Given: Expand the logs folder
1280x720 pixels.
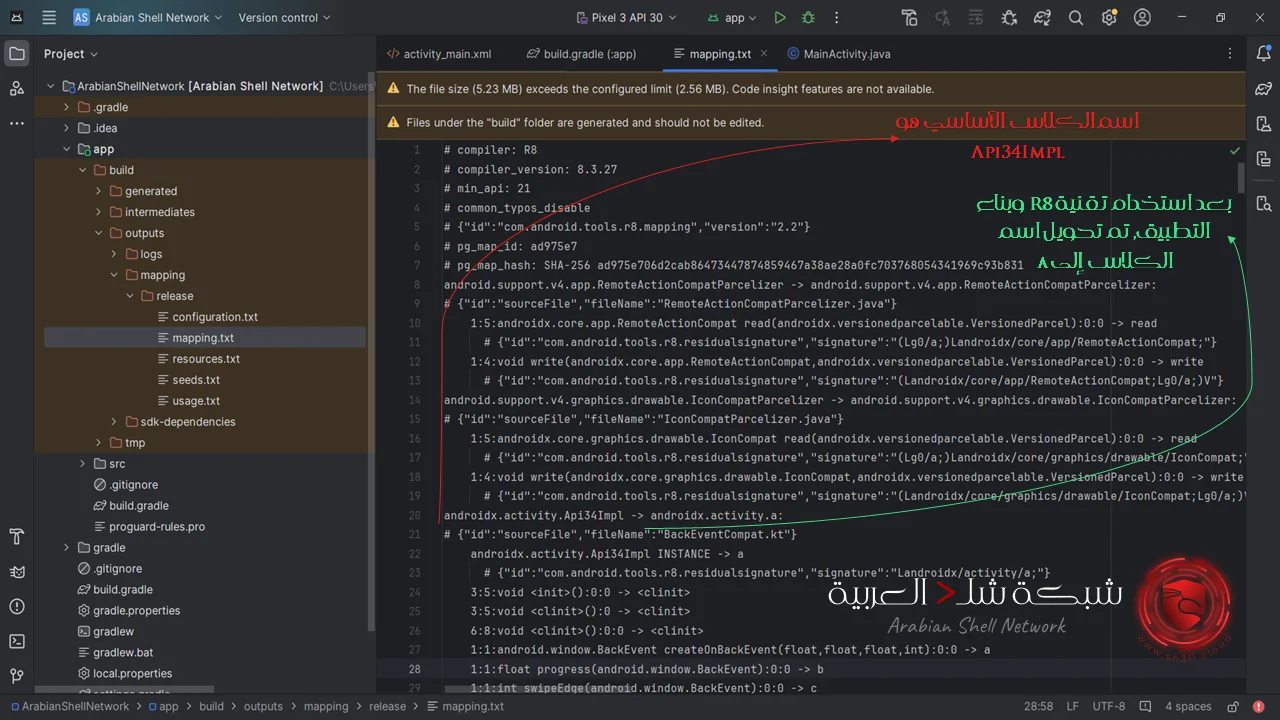Looking at the screenshot, I should coord(115,254).
